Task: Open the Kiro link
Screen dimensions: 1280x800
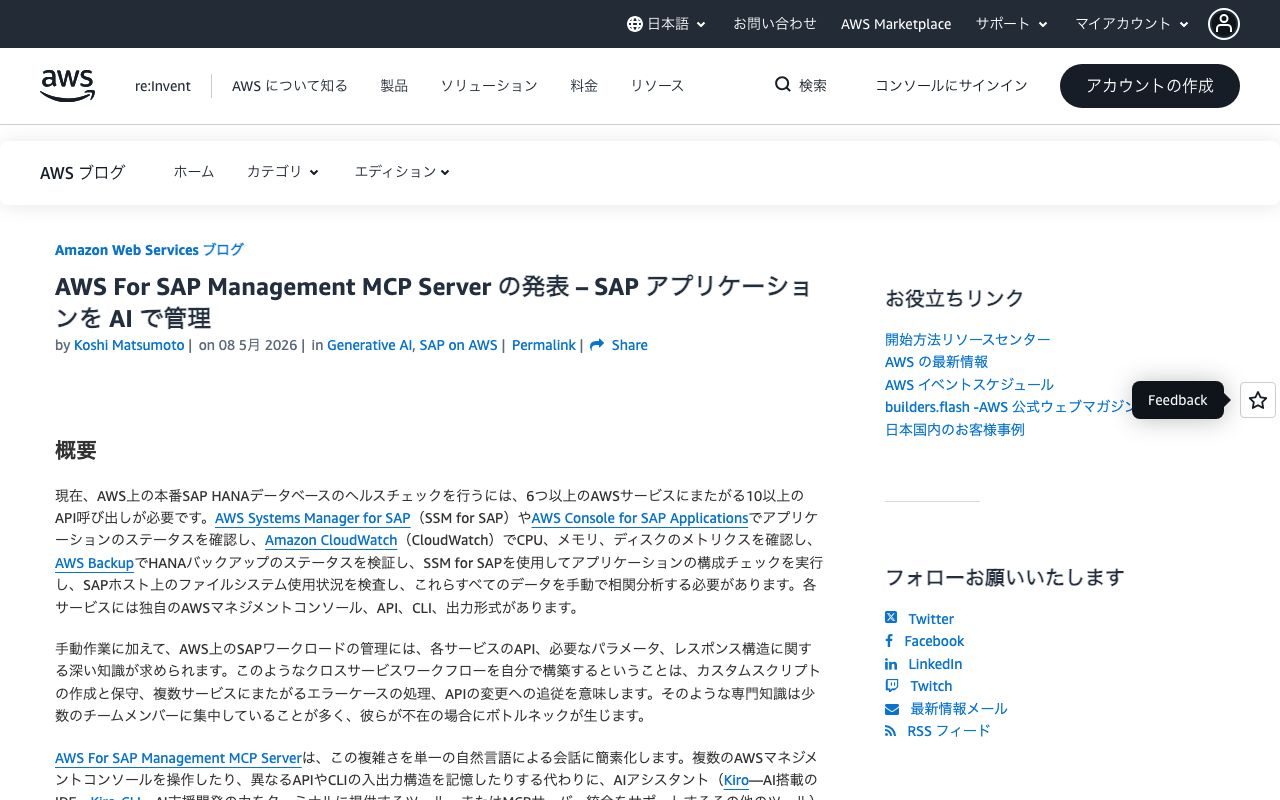Action: tap(736, 780)
